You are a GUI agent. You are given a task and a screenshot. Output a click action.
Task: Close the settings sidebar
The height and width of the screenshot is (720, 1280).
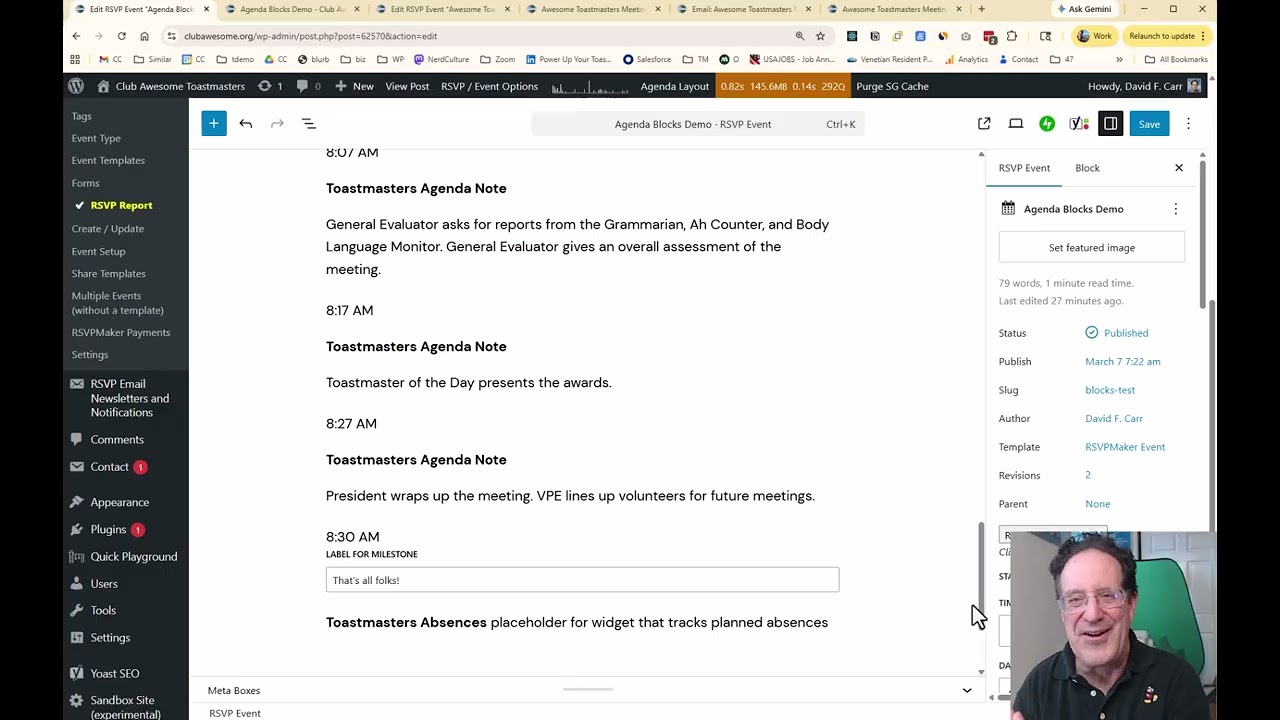tap(1179, 168)
